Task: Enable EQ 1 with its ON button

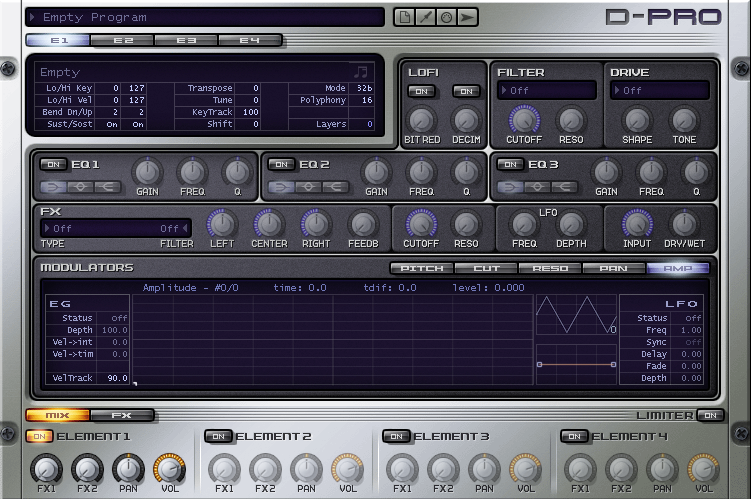Action: coord(53,165)
